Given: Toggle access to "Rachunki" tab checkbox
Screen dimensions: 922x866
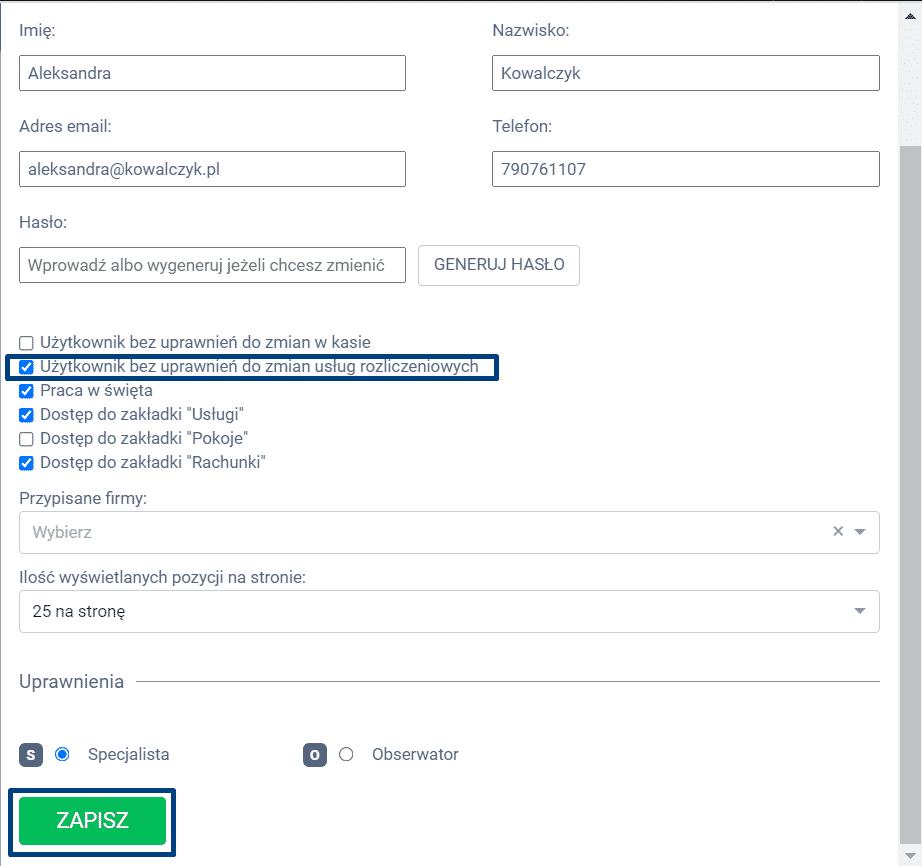Looking at the screenshot, I should [x=27, y=463].
